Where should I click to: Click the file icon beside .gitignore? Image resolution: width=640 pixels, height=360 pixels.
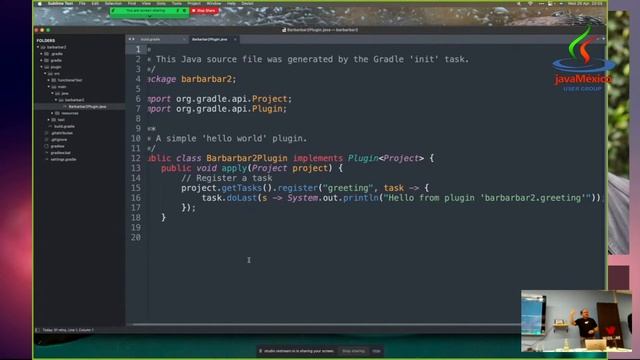(x=46, y=140)
